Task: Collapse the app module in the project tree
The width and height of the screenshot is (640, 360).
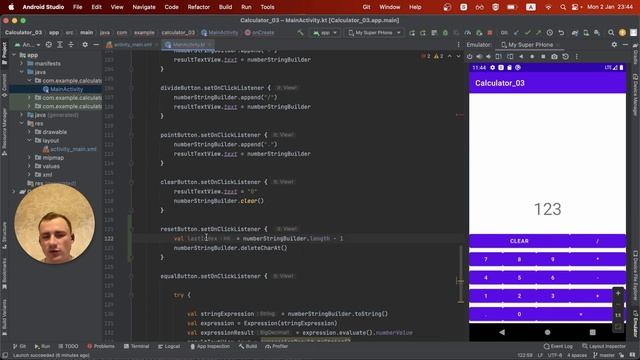Action: tap(14, 55)
